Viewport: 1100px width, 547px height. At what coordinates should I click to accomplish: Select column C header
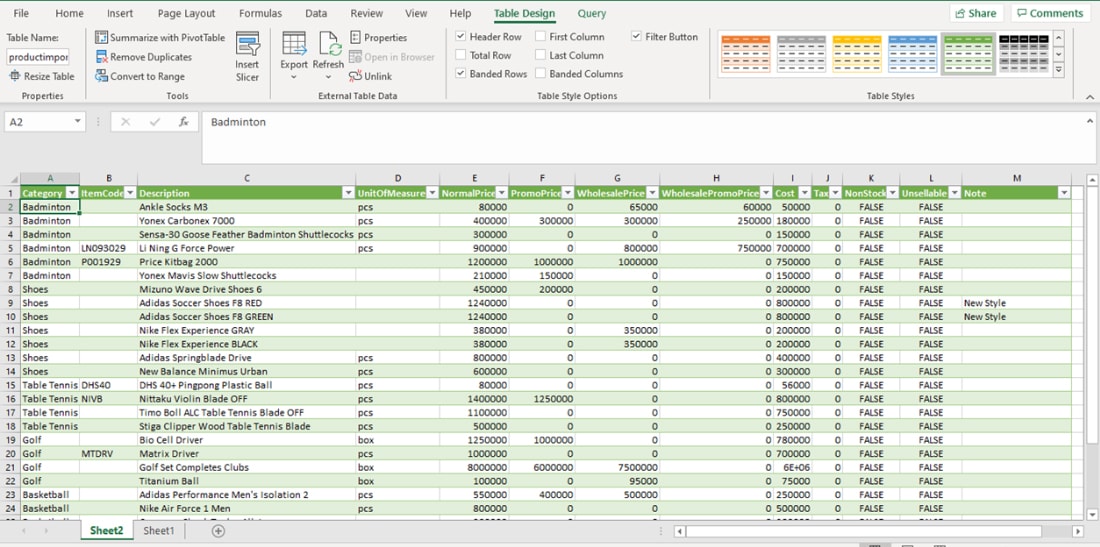click(246, 179)
